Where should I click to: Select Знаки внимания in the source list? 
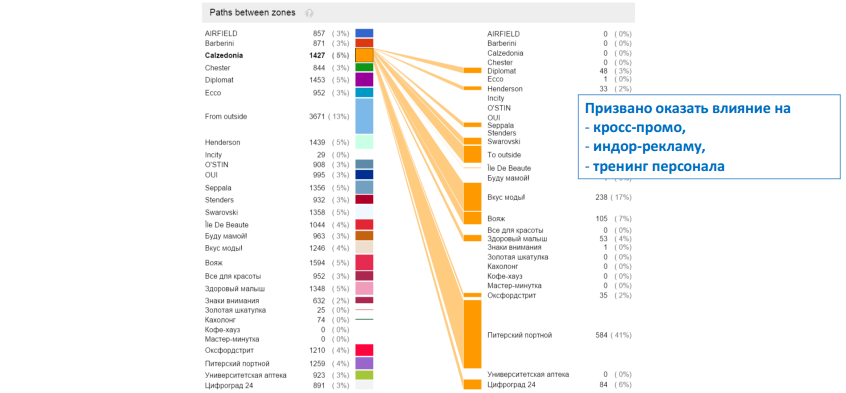[x=232, y=301]
